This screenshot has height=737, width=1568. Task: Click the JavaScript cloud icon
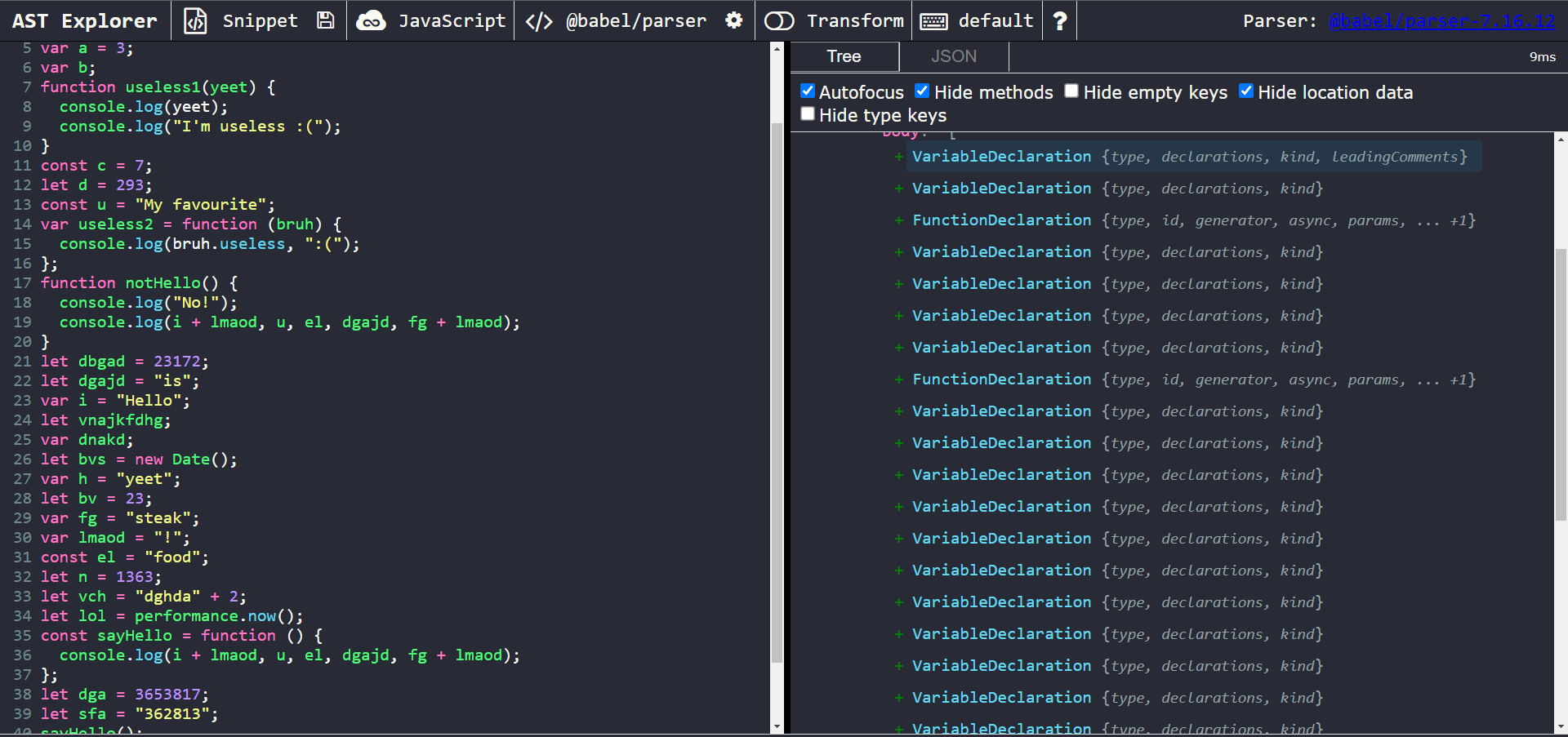tap(372, 20)
